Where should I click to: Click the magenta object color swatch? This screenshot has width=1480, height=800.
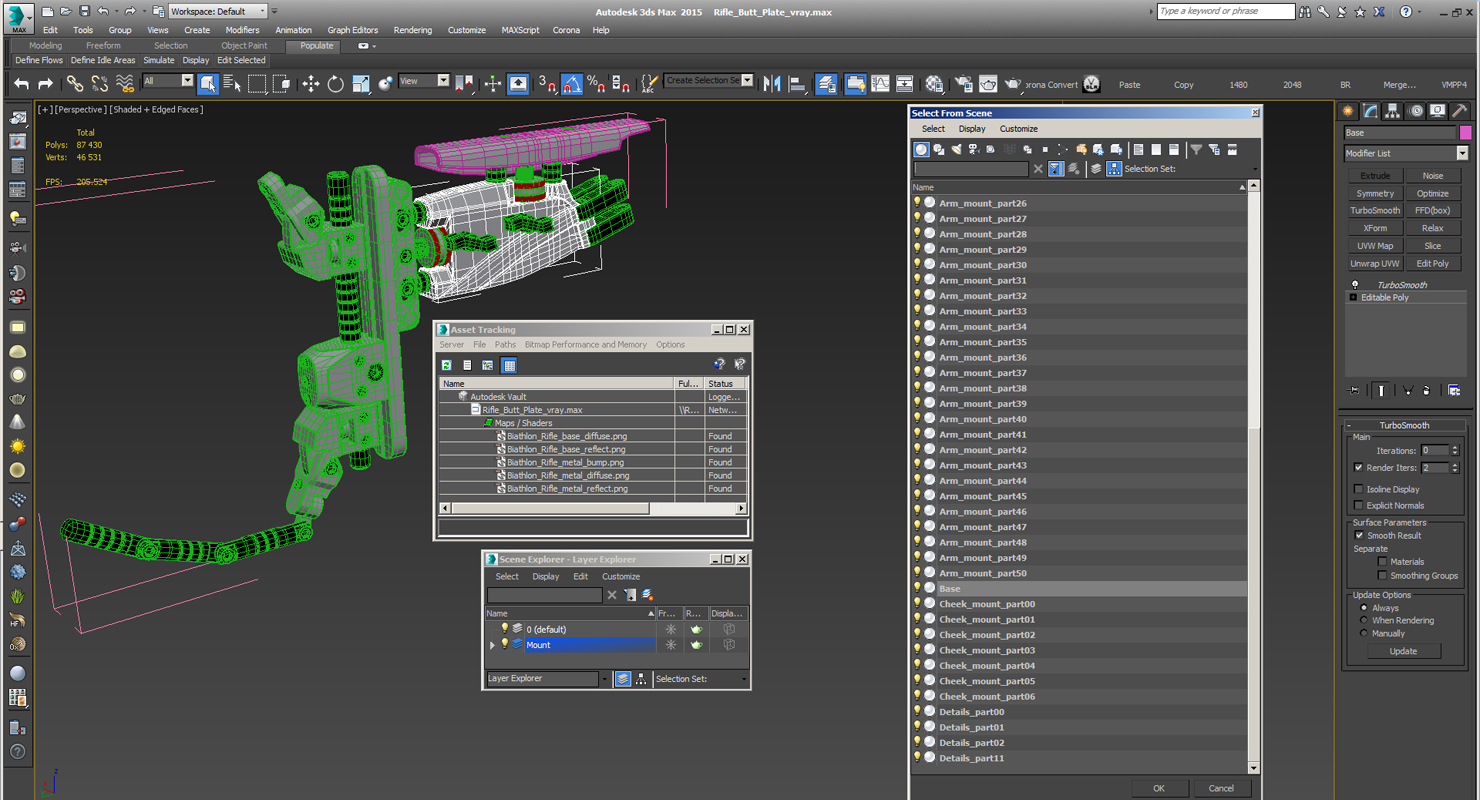pos(1465,133)
